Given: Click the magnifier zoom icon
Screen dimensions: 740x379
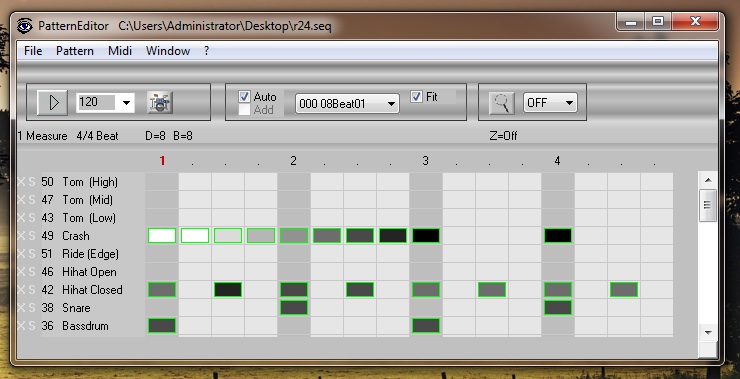Looking at the screenshot, I should (502, 102).
